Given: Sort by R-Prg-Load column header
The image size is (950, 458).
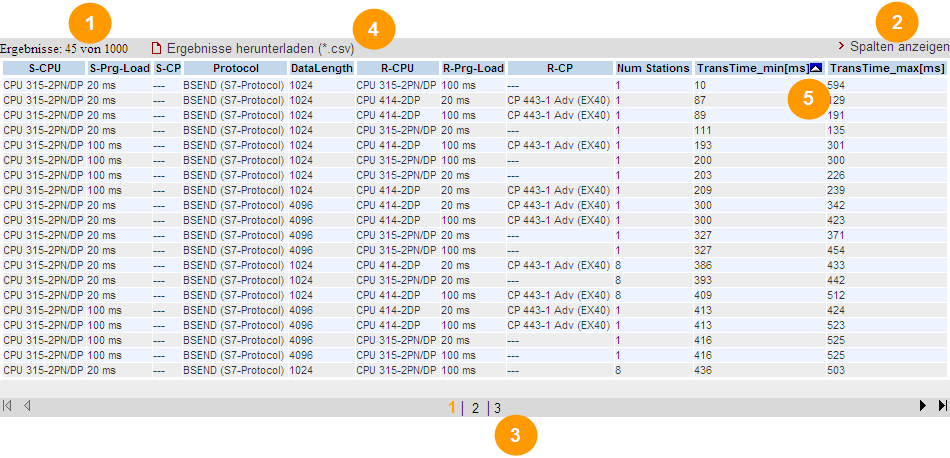Looking at the screenshot, I should coord(474,68).
